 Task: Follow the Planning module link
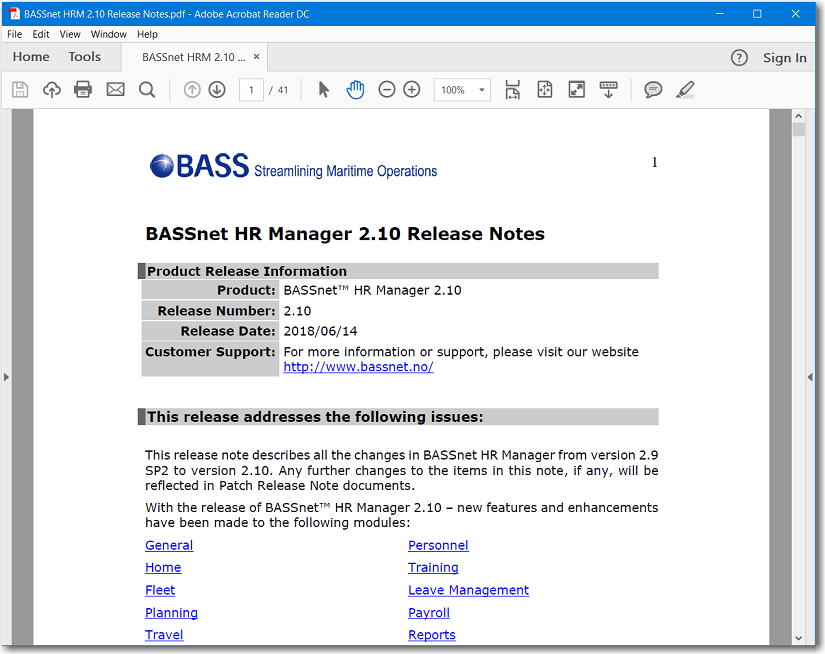(172, 613)
